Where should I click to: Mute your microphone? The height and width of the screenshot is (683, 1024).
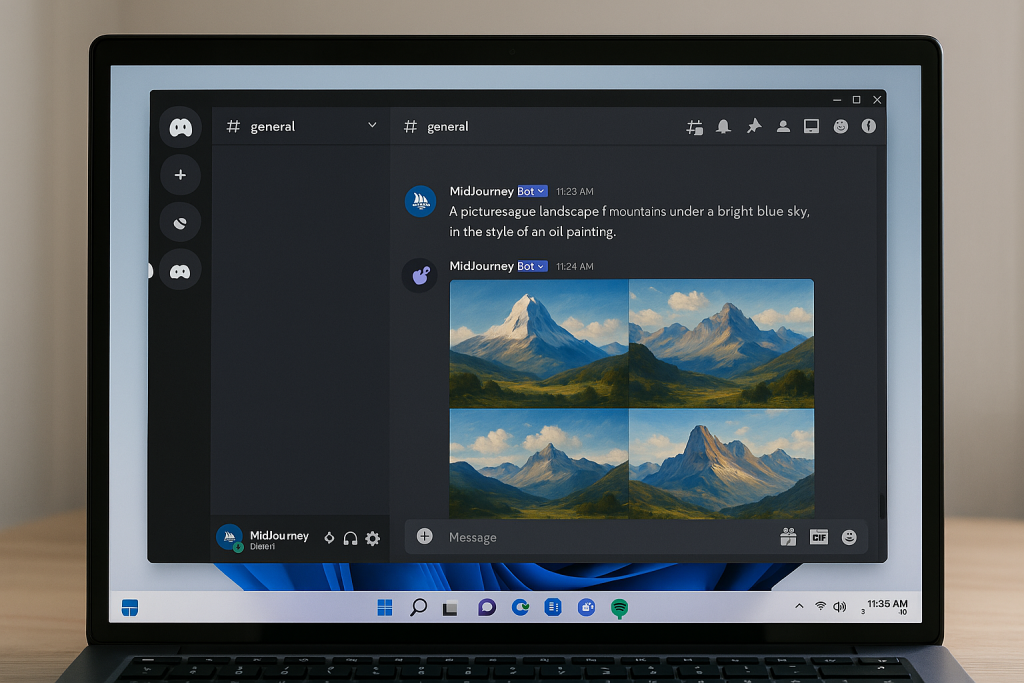[328, 538]
